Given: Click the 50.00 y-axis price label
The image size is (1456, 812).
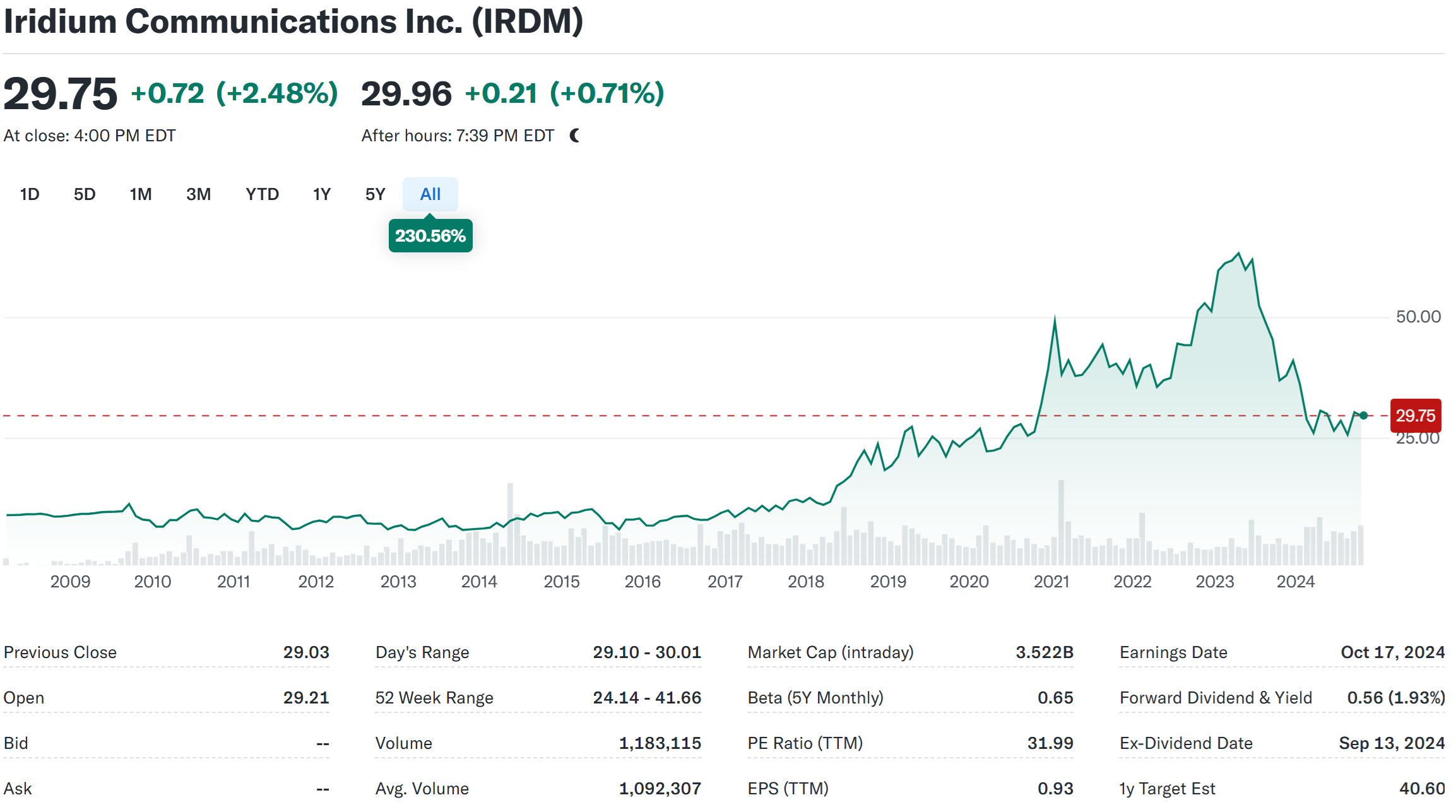Looking at the screenshot, I should pyautogui.click(x=1418, y=317).
